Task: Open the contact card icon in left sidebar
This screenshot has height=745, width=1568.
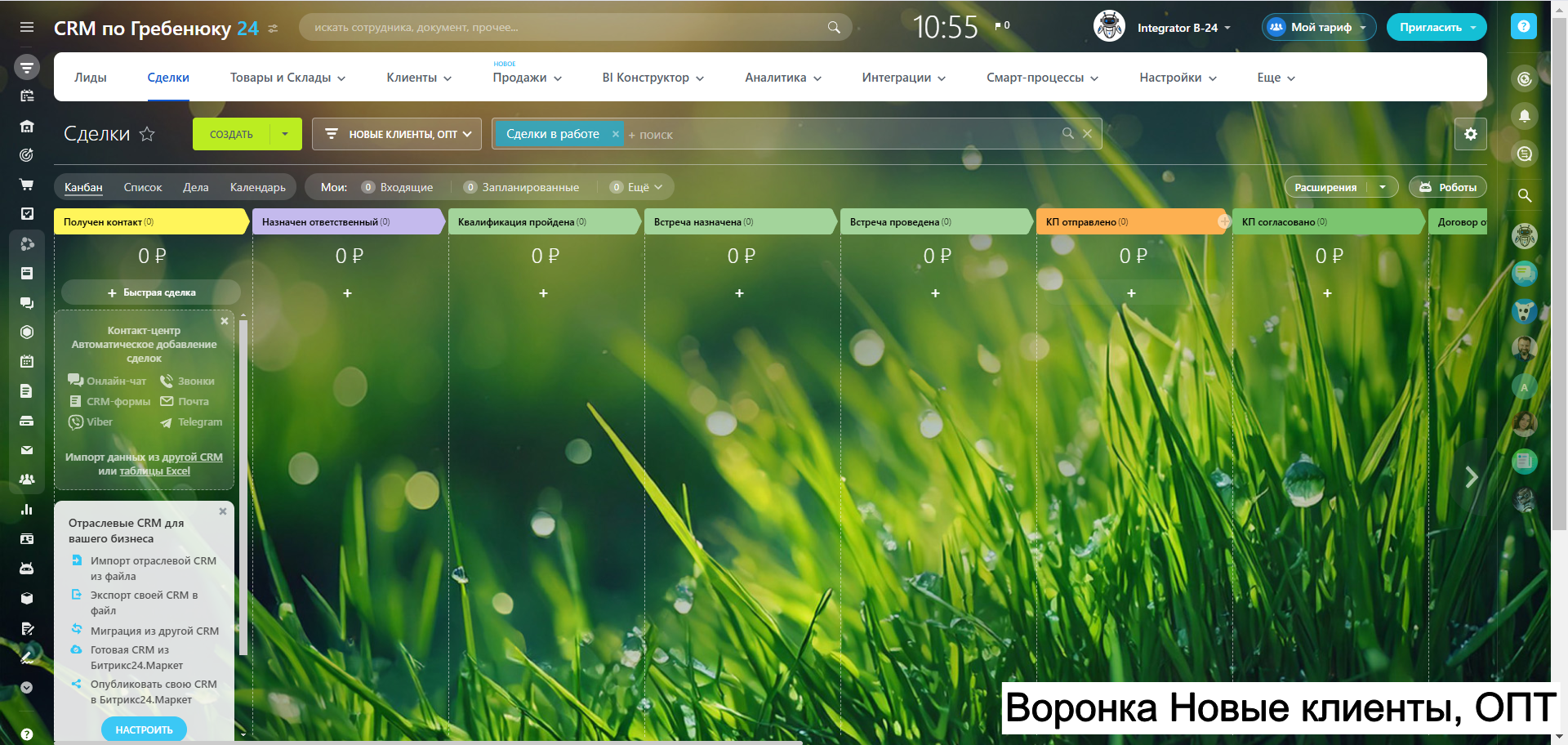Action: (x=27, y=538)
